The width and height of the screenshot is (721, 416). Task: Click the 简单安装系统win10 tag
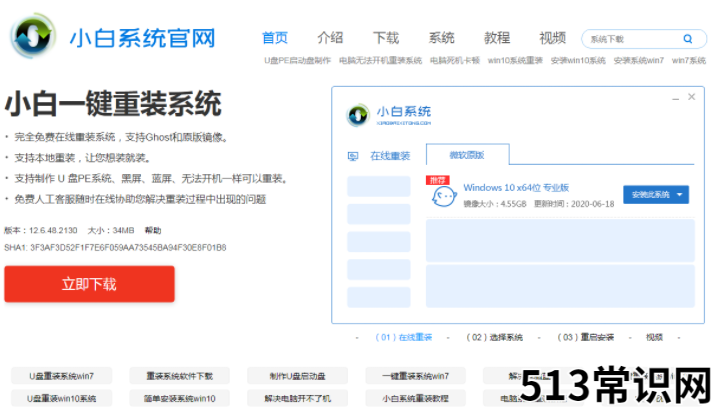click(179, 398)
